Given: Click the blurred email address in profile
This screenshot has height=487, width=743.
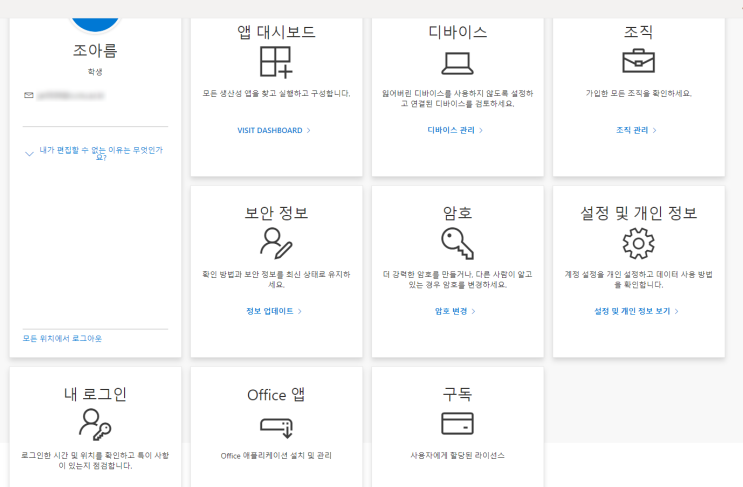Looking at the screenshot, I should (71, 96).
